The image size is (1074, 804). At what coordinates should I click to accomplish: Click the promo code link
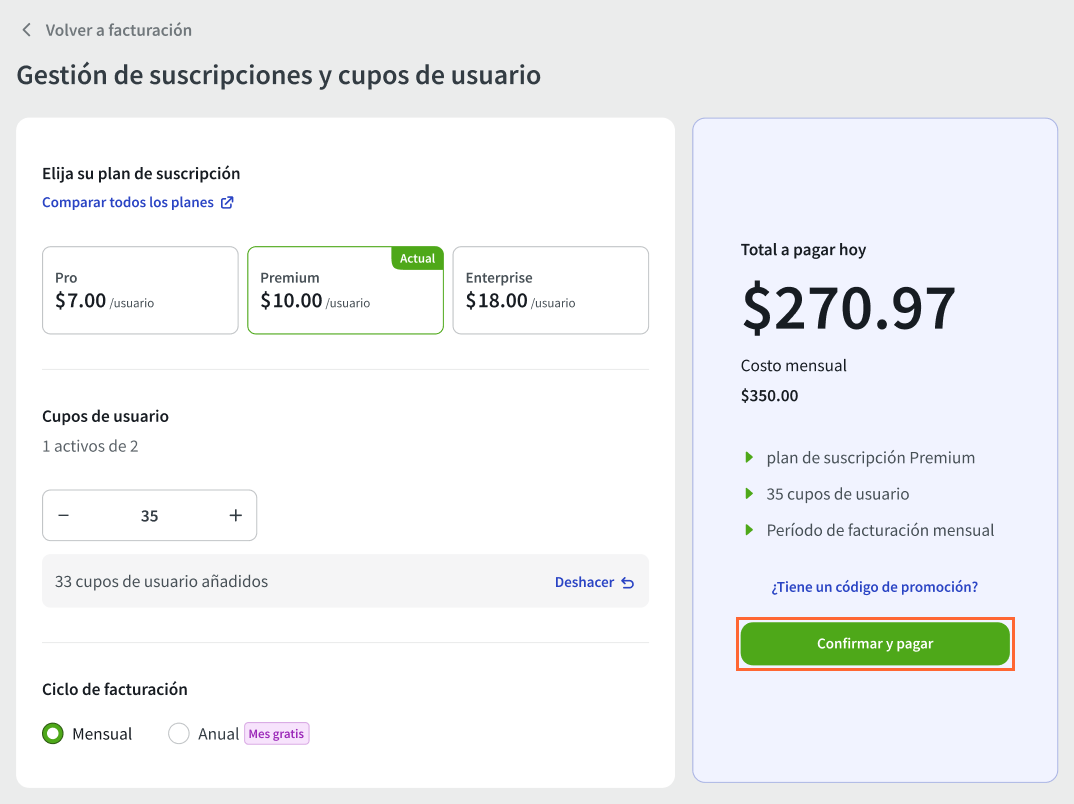(x=874, y=587)
